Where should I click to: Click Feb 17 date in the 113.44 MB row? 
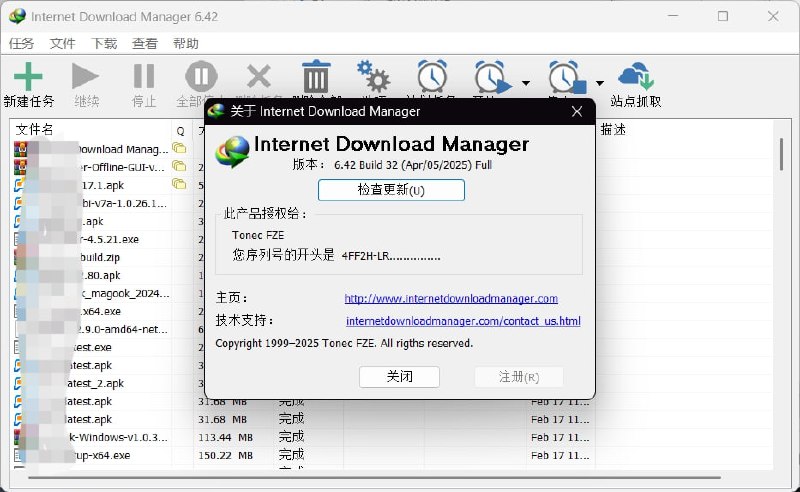point(560,437)
